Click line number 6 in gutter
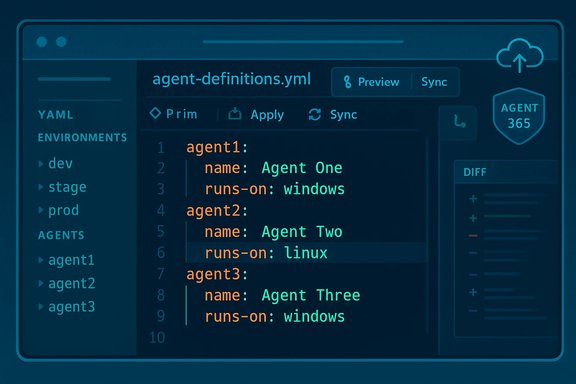The width and height of the screenshot is (576, 384). (x=161, y=253)
